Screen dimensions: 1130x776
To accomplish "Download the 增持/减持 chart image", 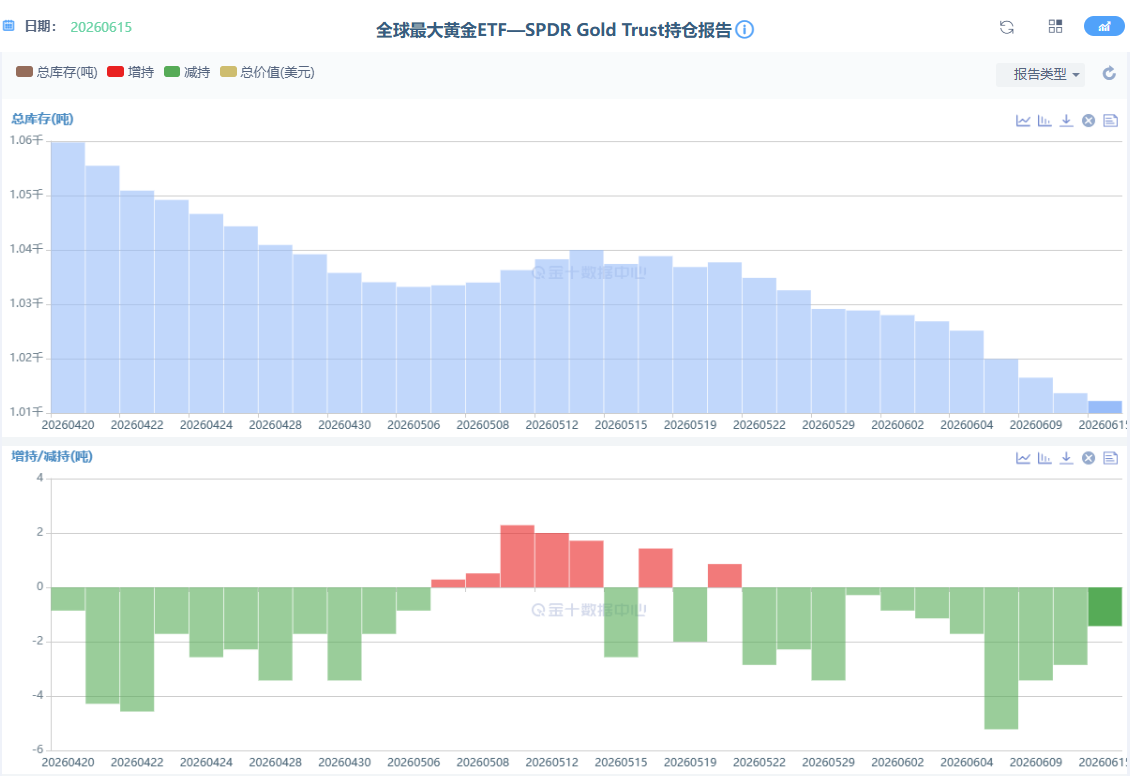I will (x=1067, y=458).
